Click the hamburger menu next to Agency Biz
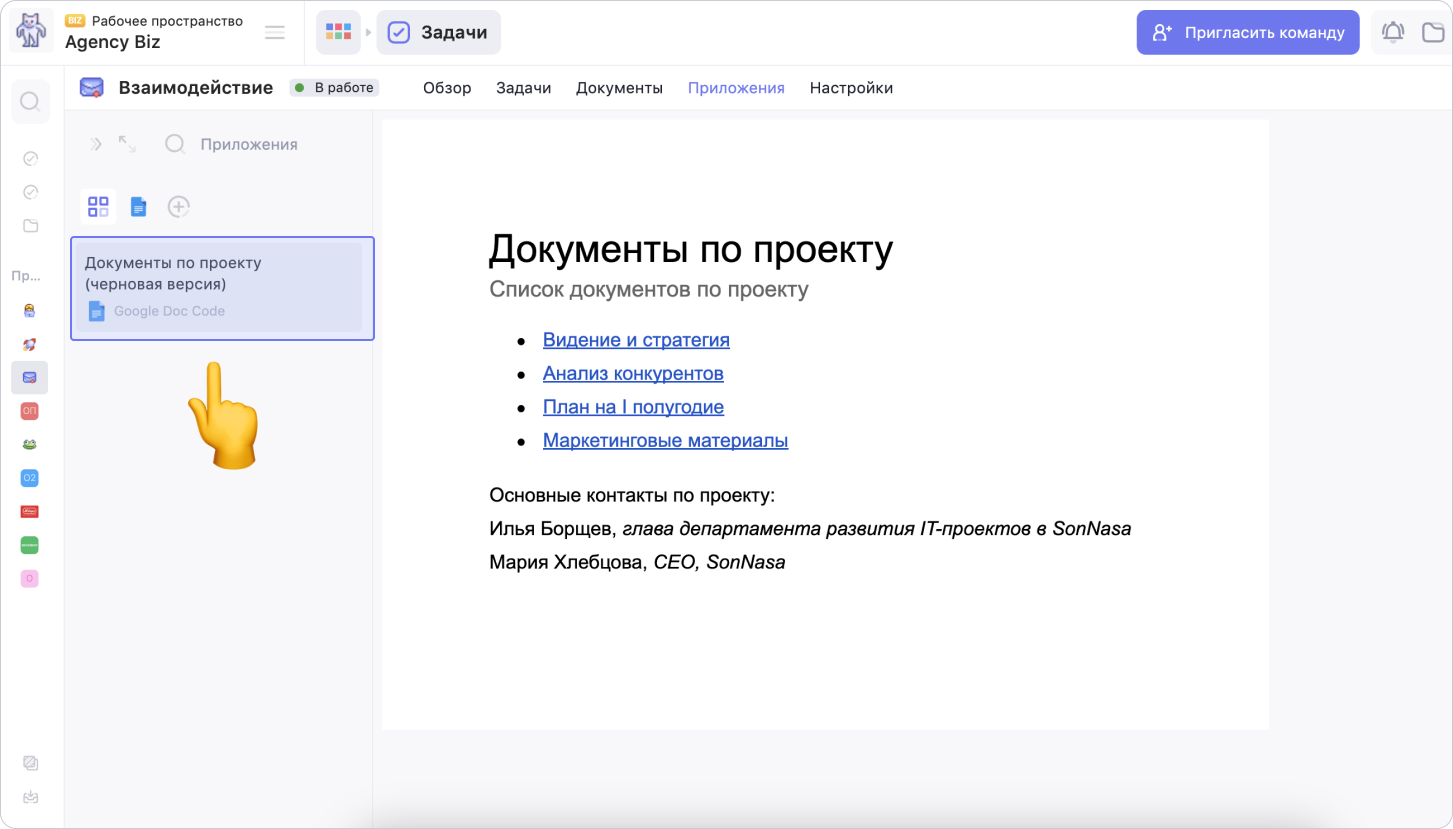 point(275,33)
